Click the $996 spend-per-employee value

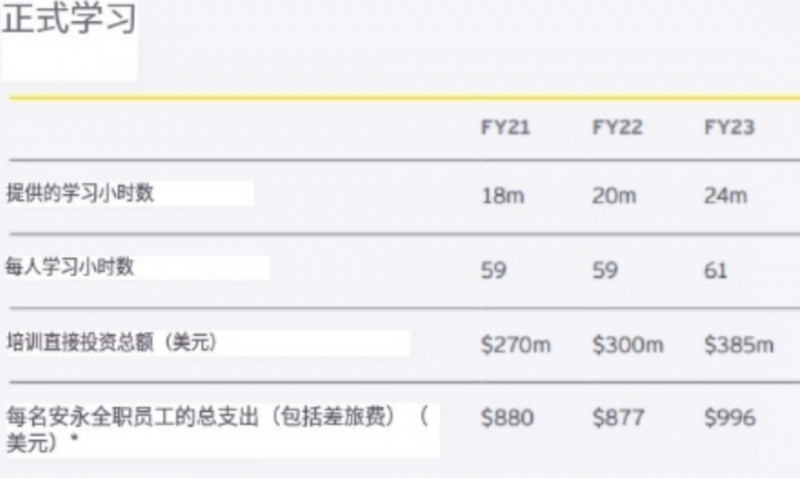pos(730,418)
